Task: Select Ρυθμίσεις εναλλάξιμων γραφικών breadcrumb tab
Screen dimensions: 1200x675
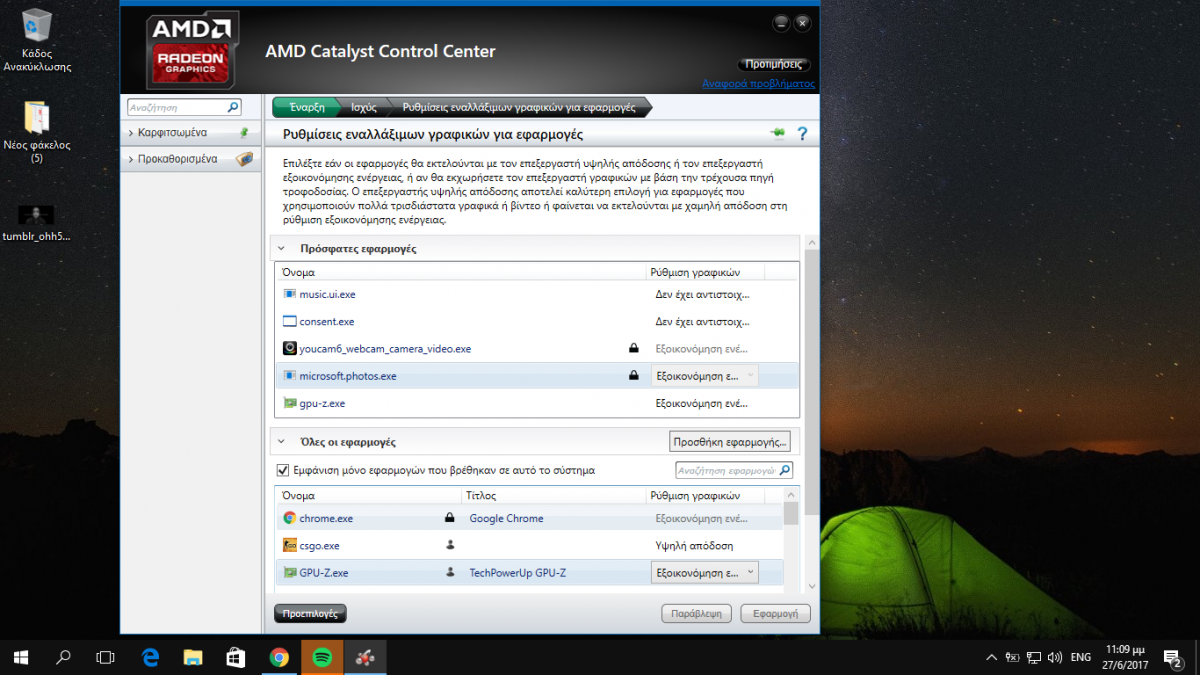Action: pos(519,107)
